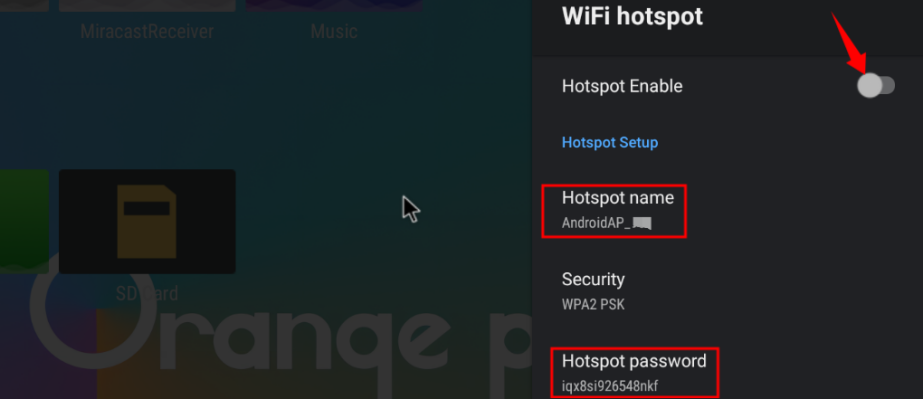Open the Security setting
Viewport: 923px width, 399px height.
728,291
